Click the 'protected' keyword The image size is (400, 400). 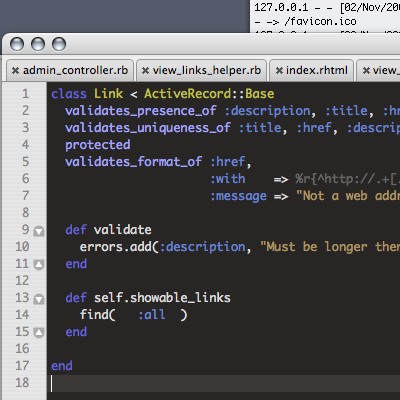coord(98,145)
